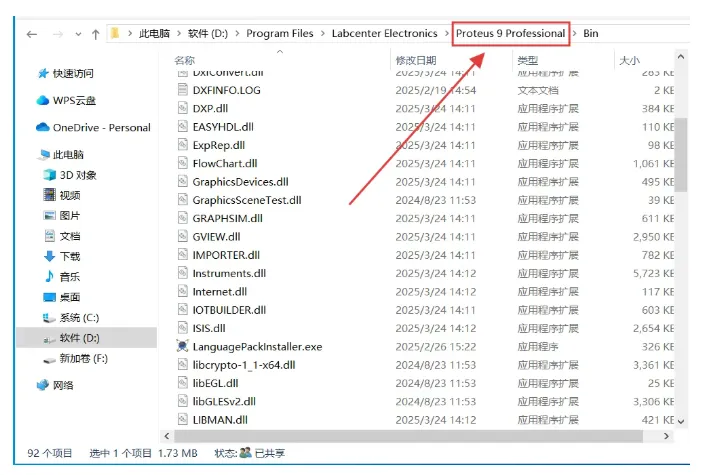
Task: Click the GraphicsSceneTest.dll file icon
Action: tap(182, 200)
